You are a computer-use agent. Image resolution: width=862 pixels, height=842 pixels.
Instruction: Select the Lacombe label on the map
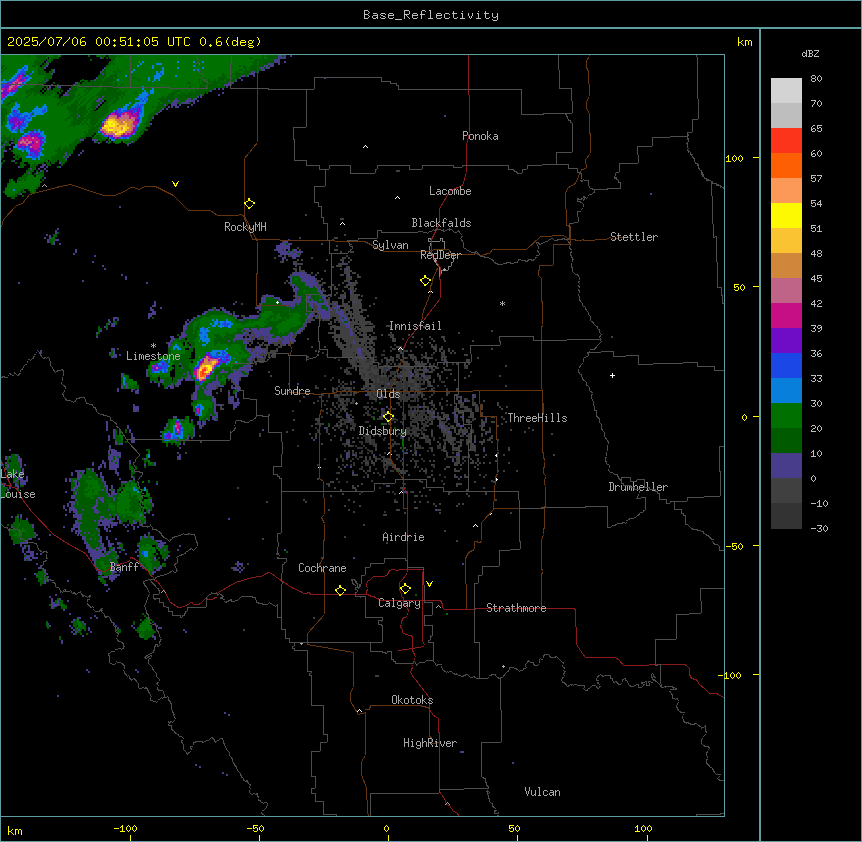450,191
